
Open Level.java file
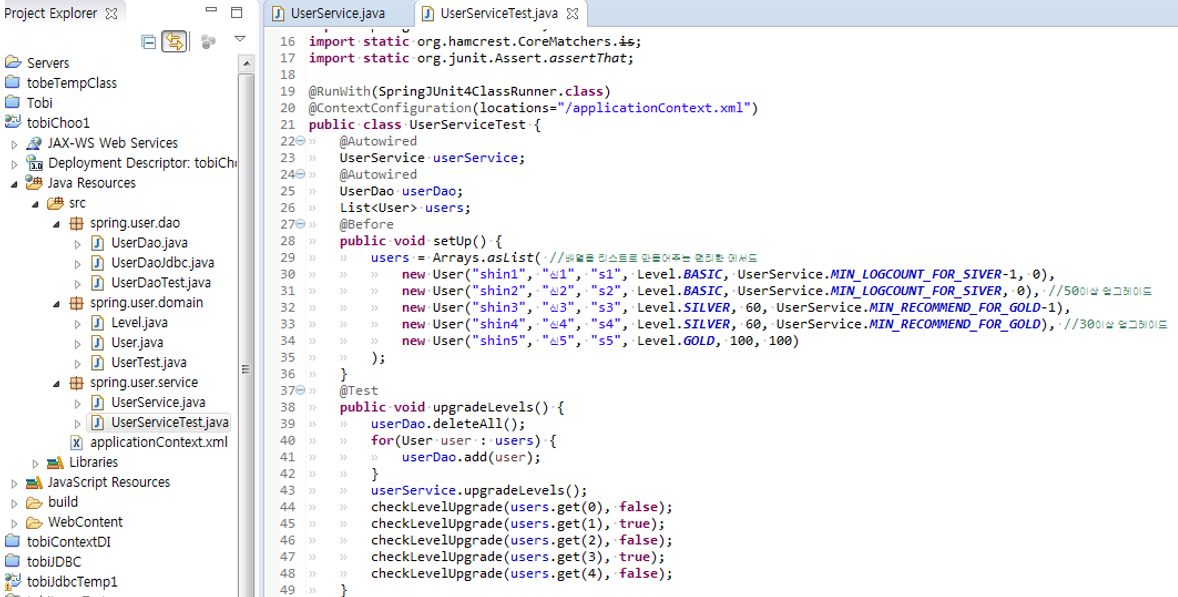(139, 322)
